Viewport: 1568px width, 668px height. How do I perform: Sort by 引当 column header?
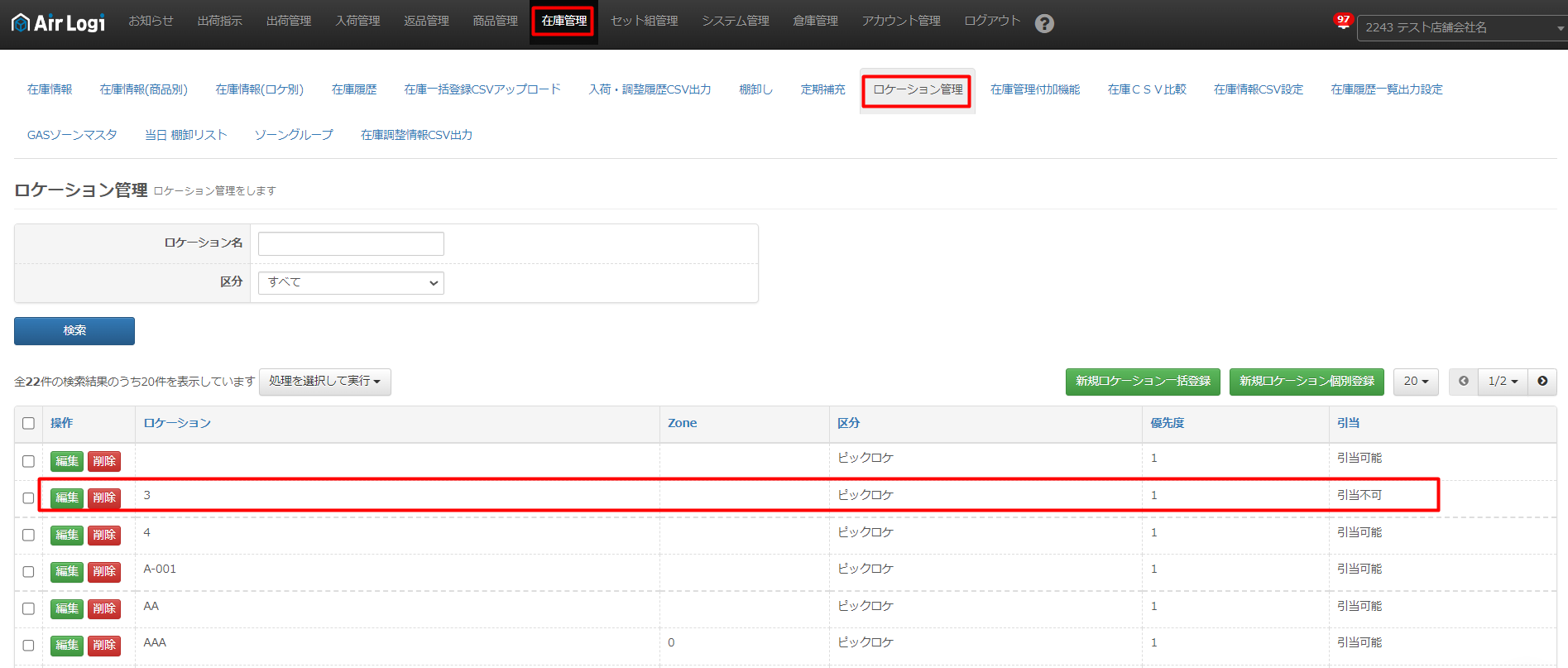click(1349, 423)
